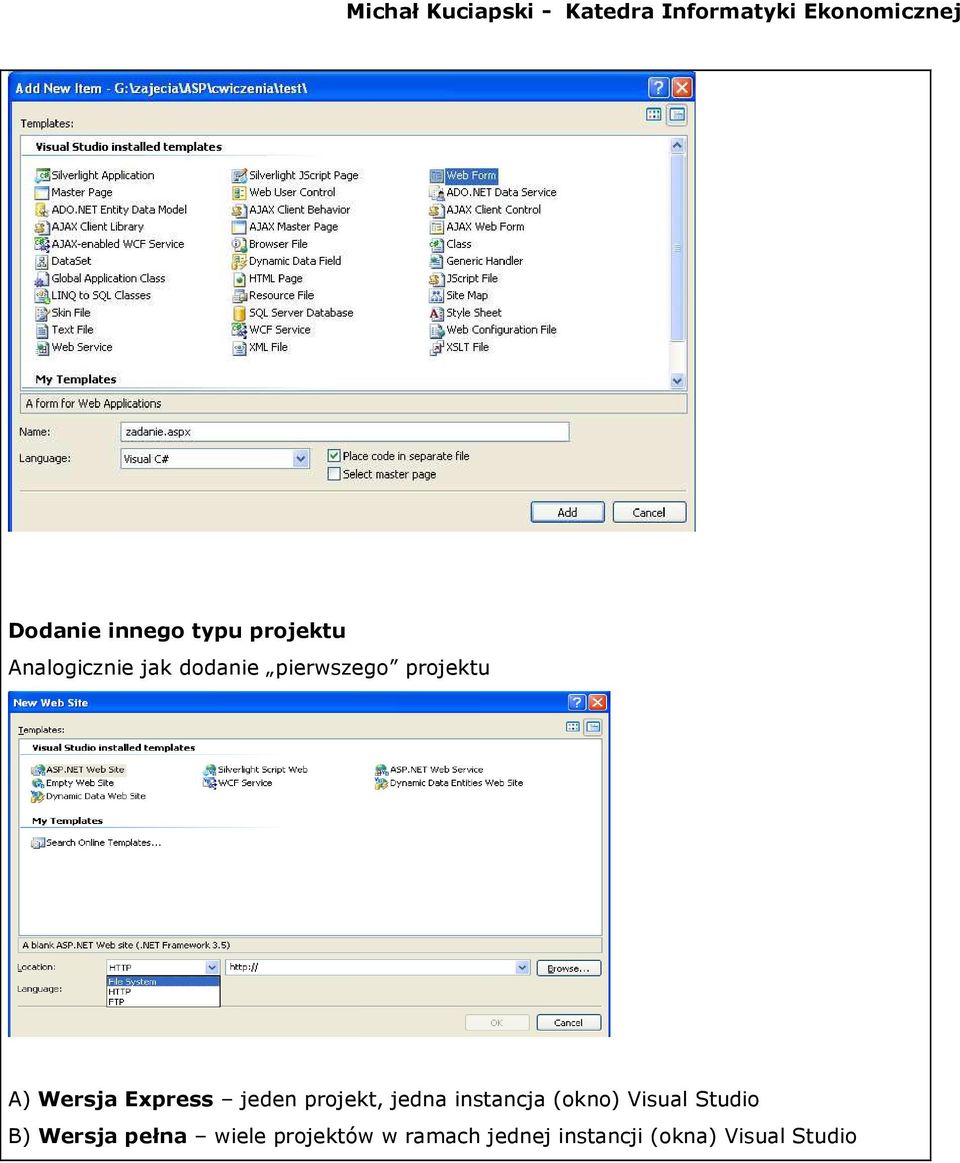Select HTML Page template
960x1163 pixels.
point(267,278)
